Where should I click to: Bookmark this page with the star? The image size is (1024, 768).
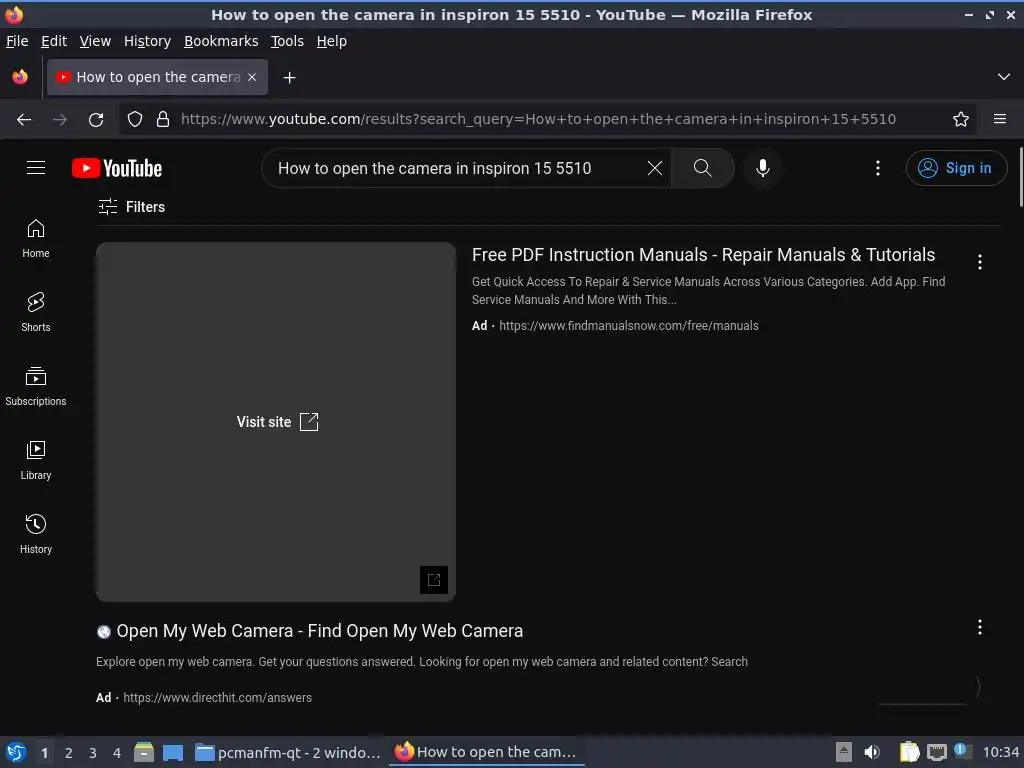point(961,120)
